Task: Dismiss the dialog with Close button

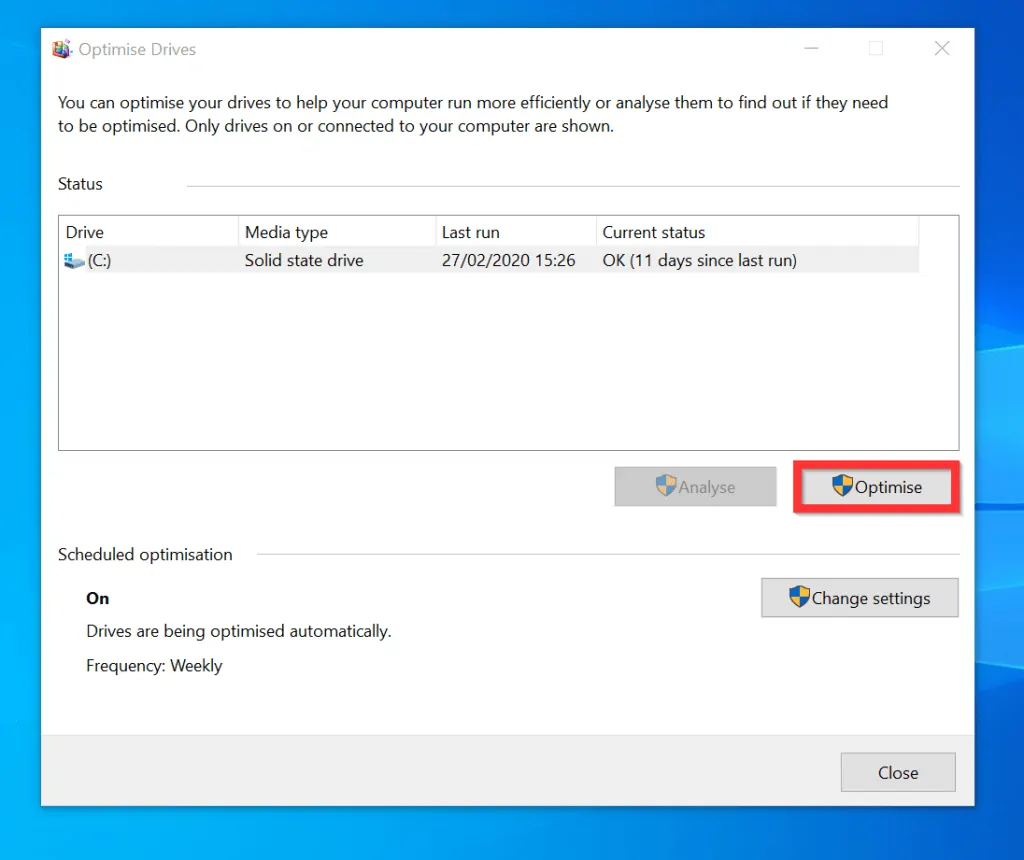Action: [x=897, y=772]
